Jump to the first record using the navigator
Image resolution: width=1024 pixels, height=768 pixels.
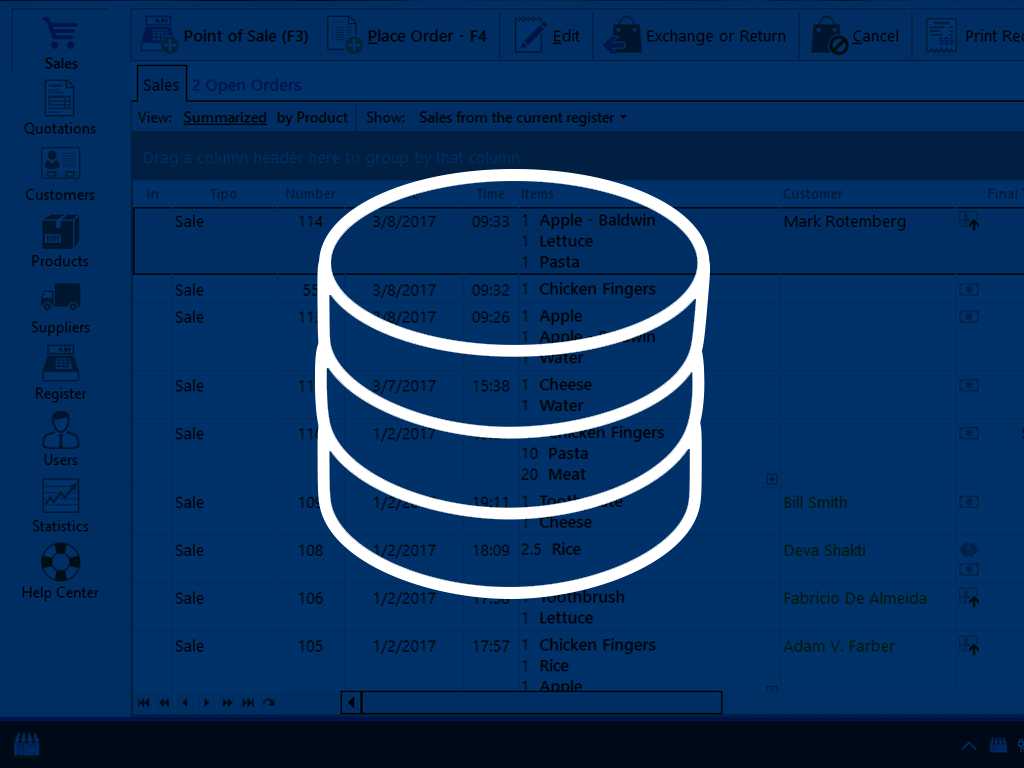pyautogui.click(x=143, y=703)
